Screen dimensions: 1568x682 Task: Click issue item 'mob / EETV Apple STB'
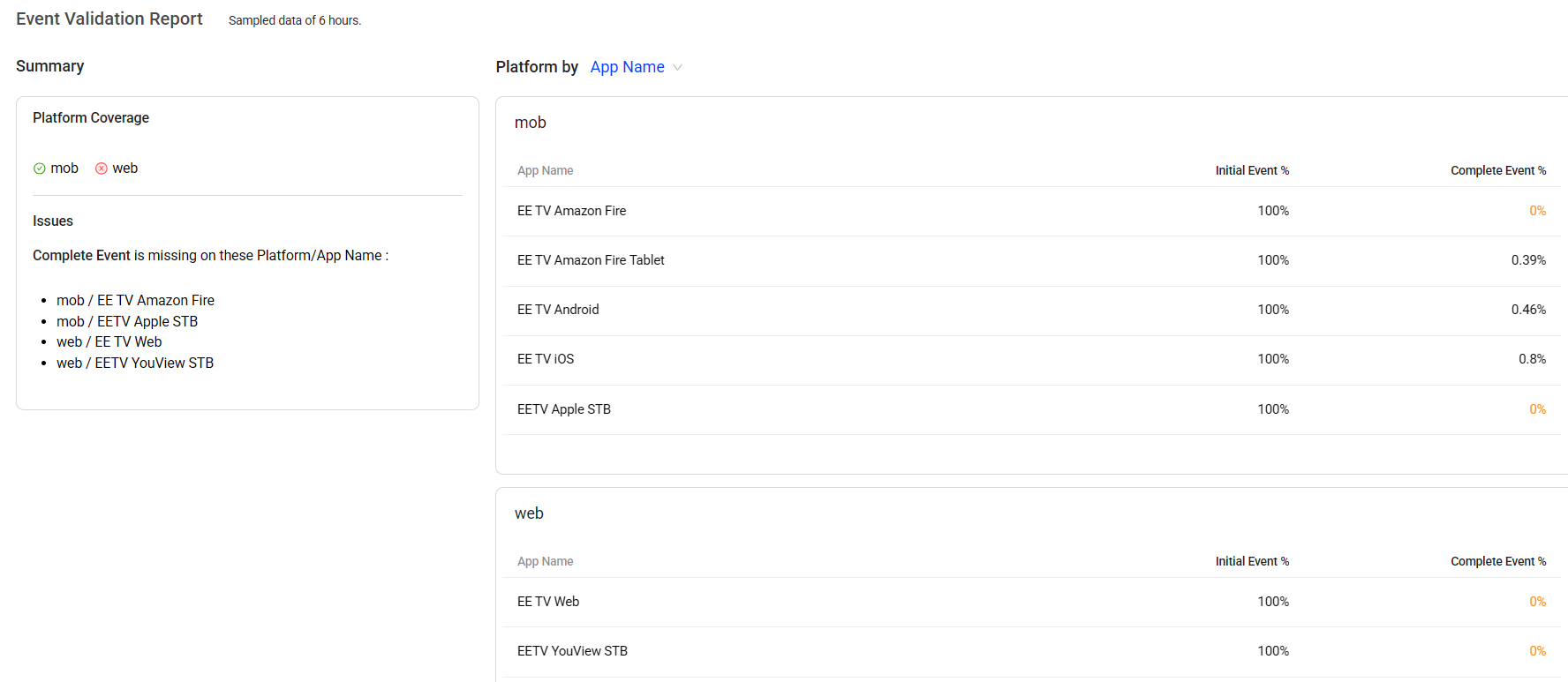pos(127,322)
